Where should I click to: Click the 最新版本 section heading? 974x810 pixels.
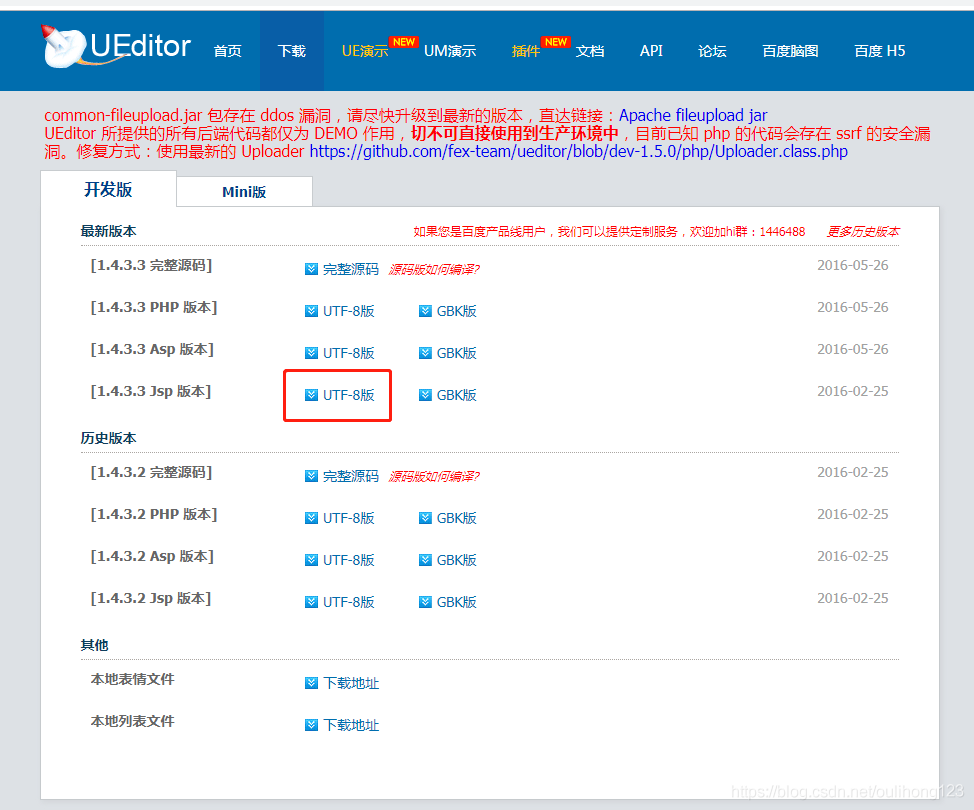point(109,232)
